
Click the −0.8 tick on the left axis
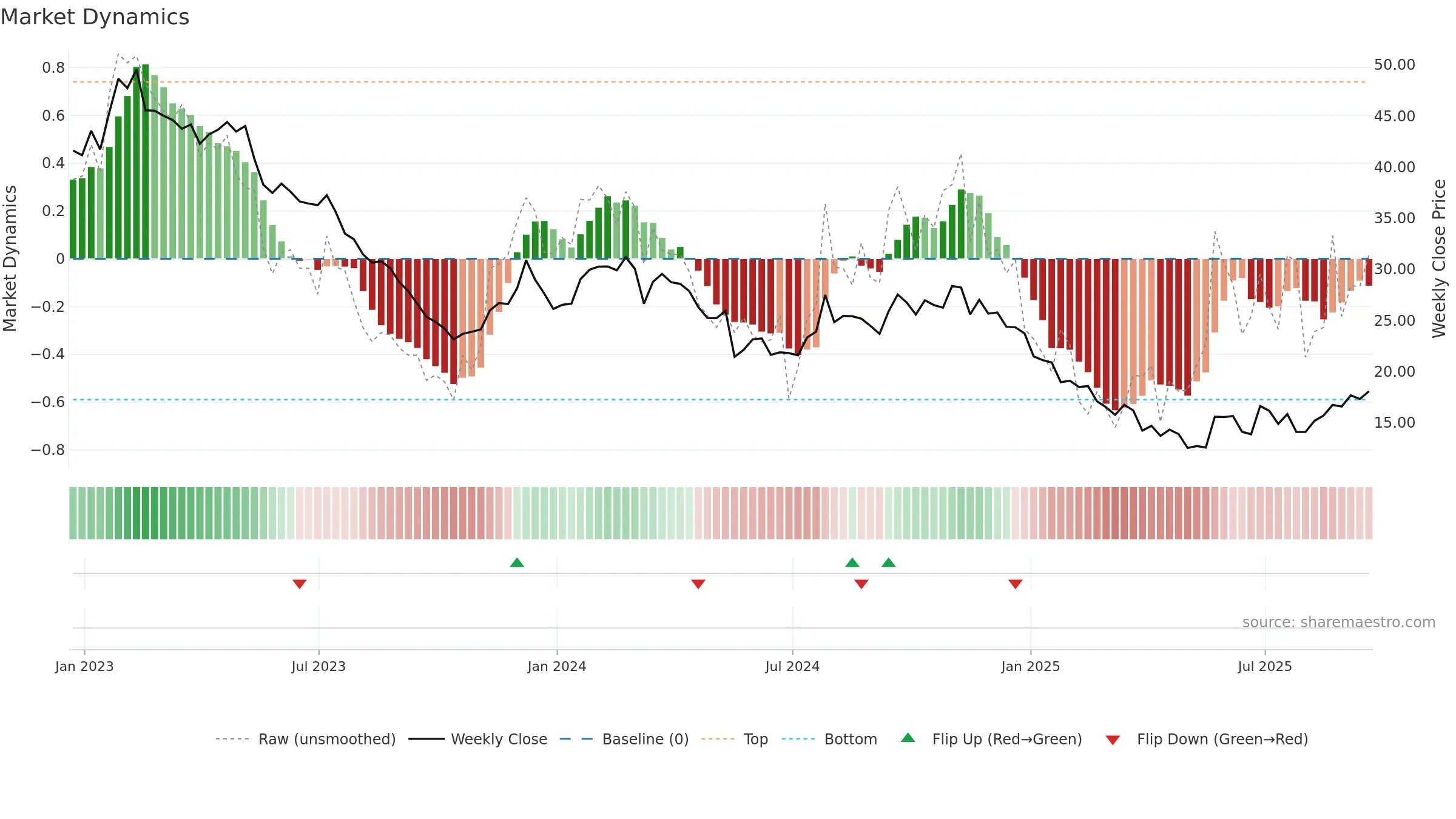click(x=48, y=450)
